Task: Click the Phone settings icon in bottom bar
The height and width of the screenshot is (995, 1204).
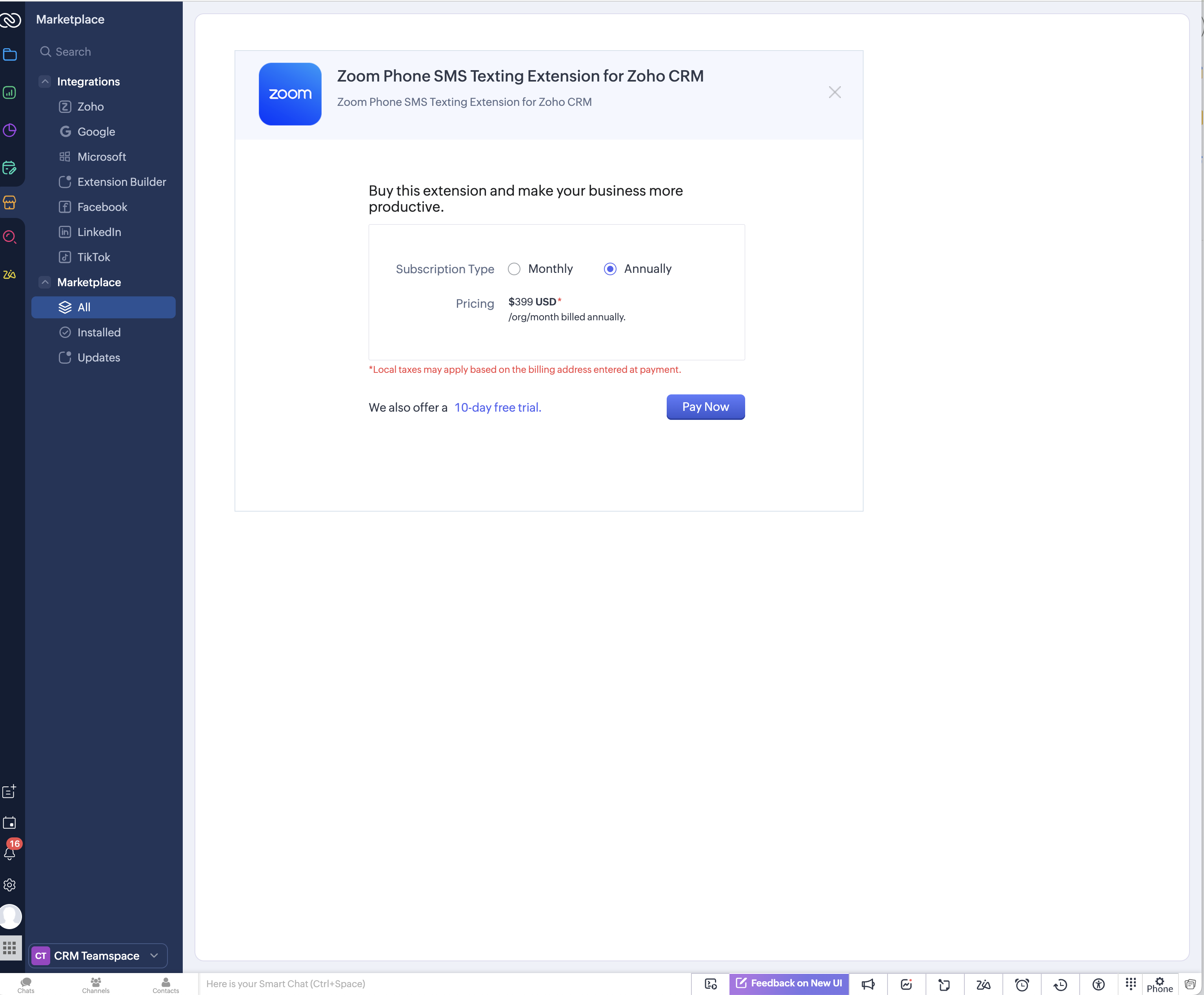Action: (1159, 984)
